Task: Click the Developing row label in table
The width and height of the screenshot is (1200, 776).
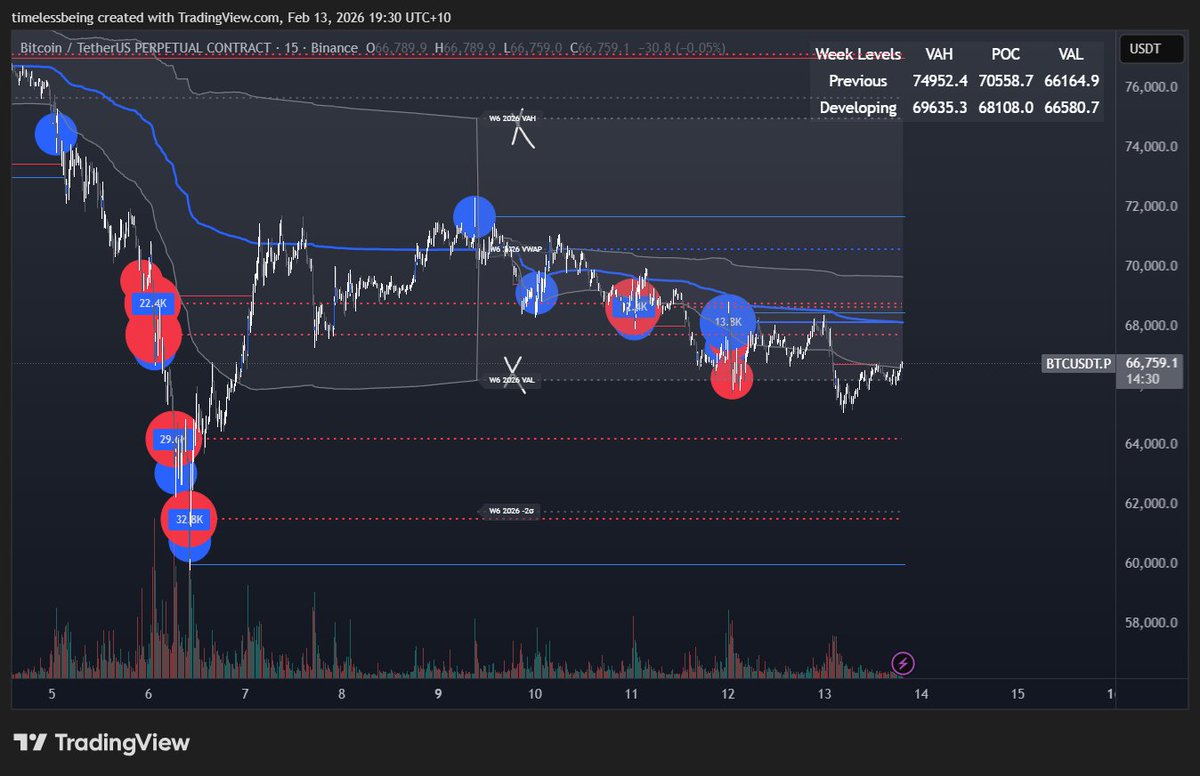Action: 858,108
